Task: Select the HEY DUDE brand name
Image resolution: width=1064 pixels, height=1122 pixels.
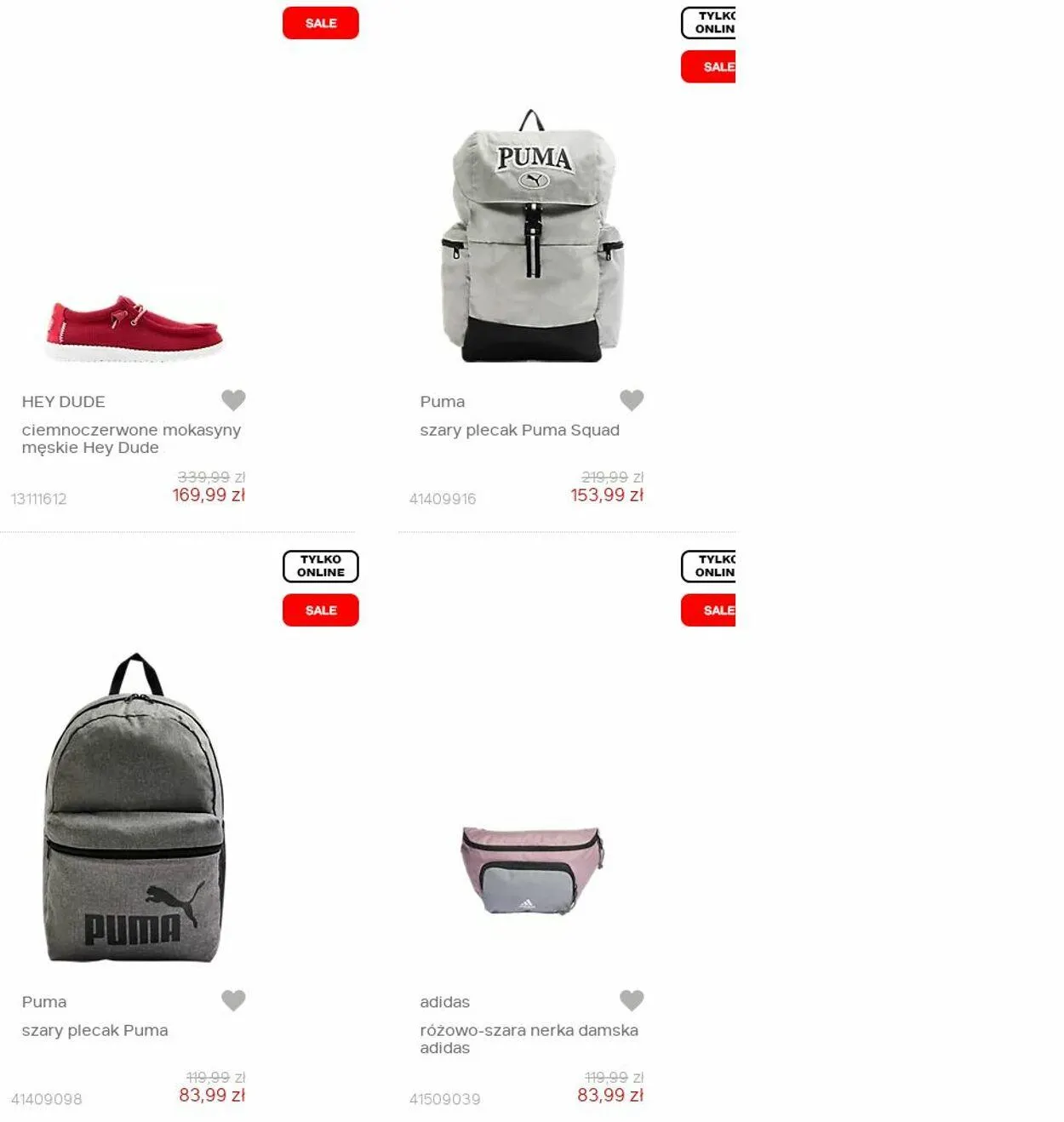Action: (64, 402)
